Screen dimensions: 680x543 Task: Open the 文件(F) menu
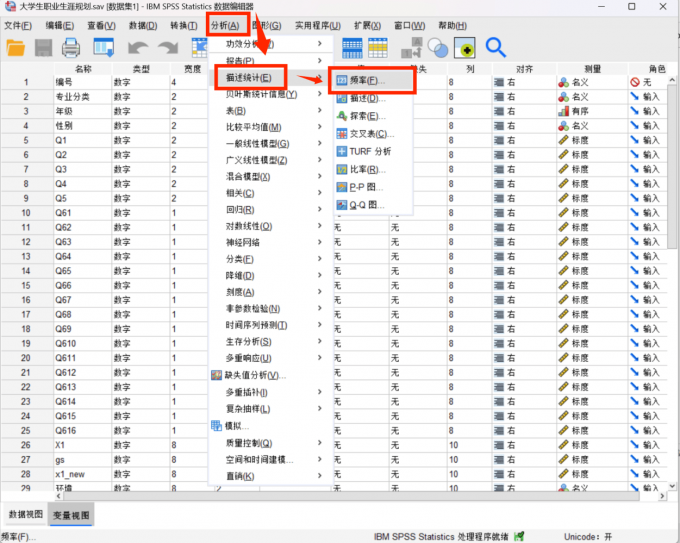pyautogui.click(x=18, y=26)
